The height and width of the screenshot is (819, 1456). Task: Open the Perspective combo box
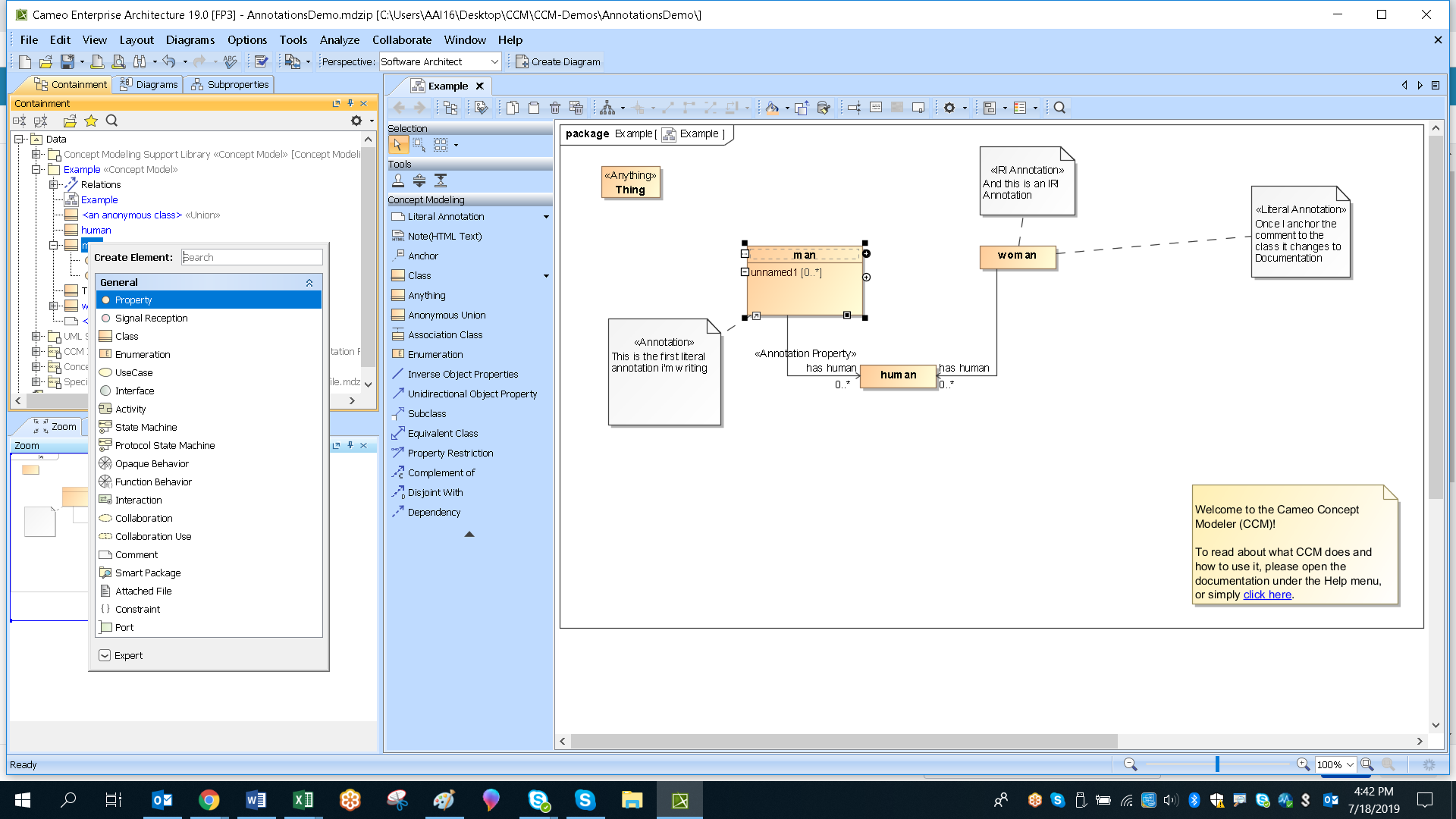pyautogui.click(x=440, y=62)
